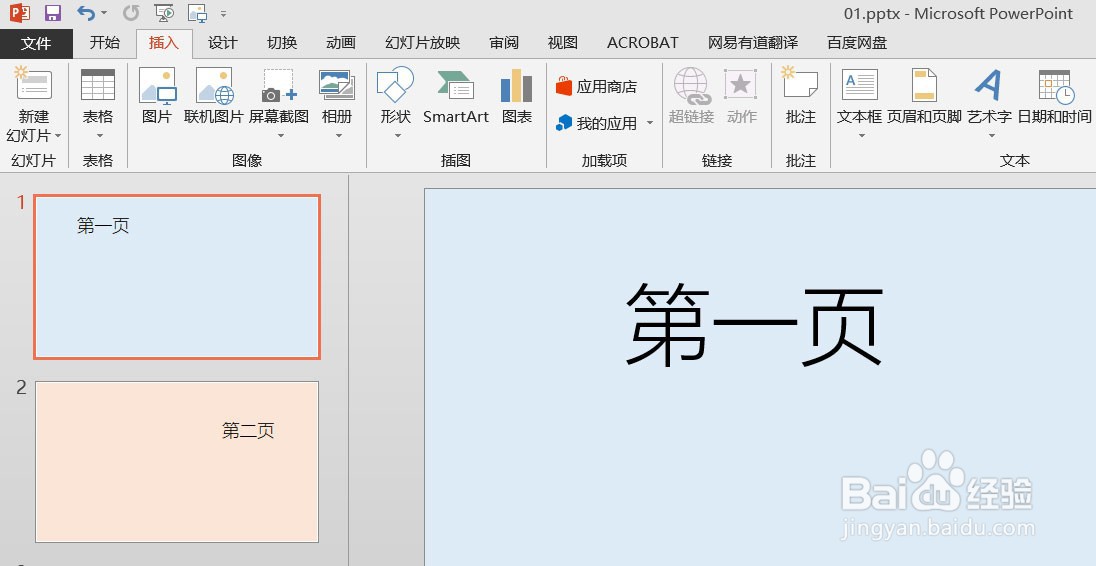The height and width of the screenshot is (566, 1096).
Task: Insert a 图表 chart
Action: (517, 96)
